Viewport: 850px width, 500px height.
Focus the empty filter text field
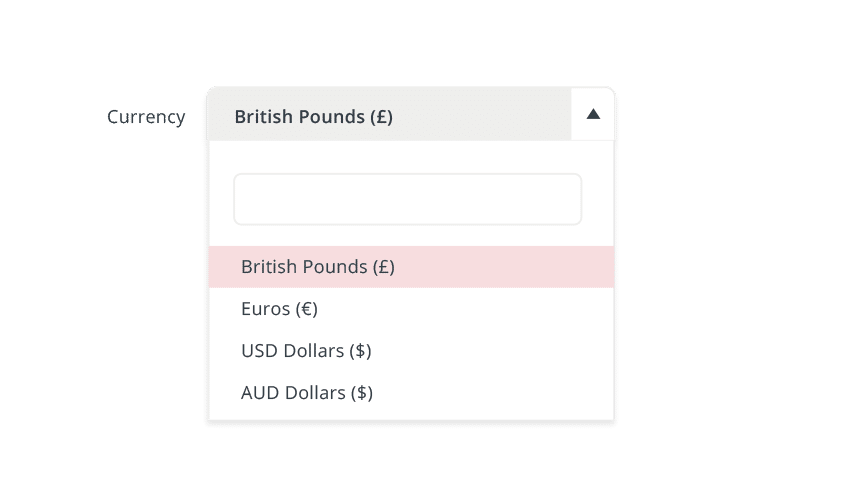point(407,199)
